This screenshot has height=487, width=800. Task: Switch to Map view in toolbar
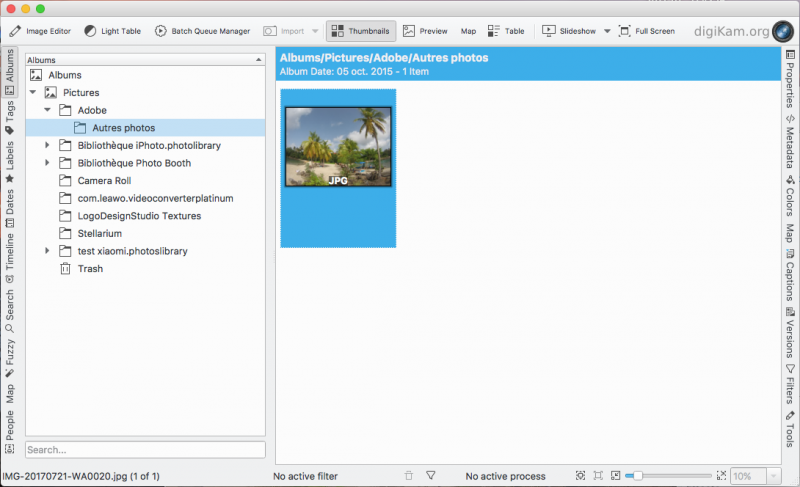[x=468, y=31]
